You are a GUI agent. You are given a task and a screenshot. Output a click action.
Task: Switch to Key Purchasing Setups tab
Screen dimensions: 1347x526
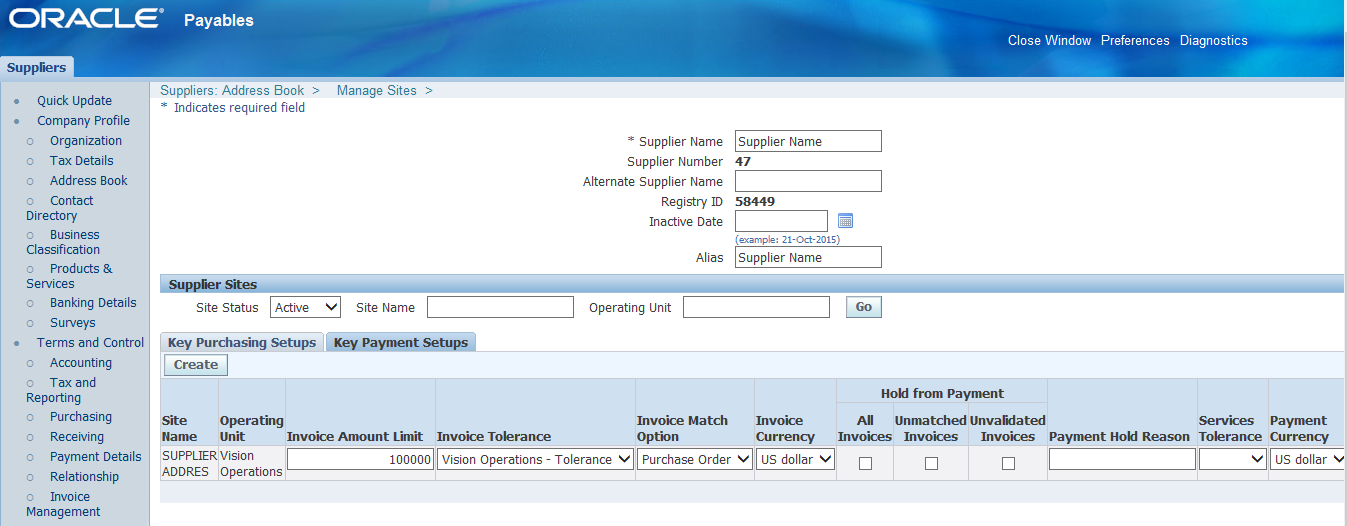[242, 342]
